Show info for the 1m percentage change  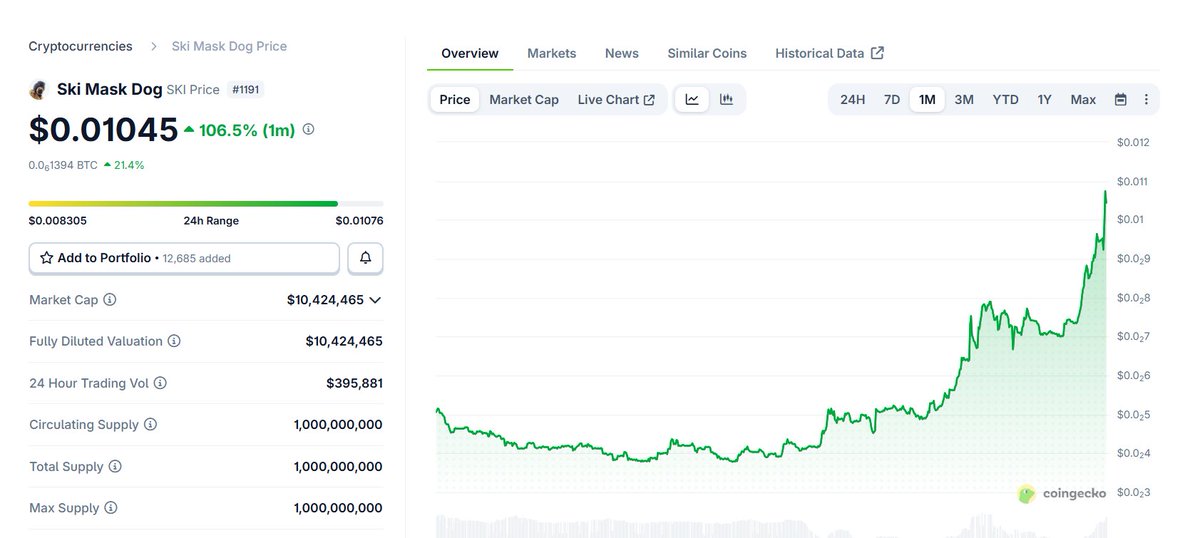pyautogui.click(x=308, y=130)
